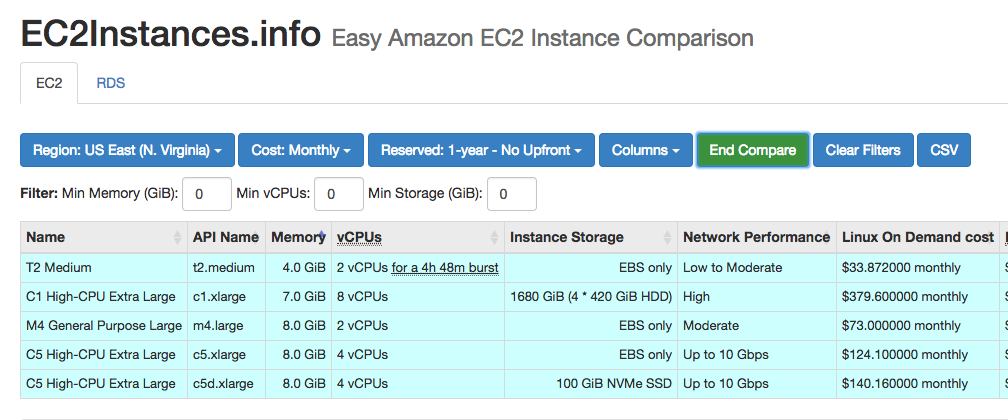Switch to the RDS tab
The height and width of the screenshot is (420, 1008).
point(111,83)
